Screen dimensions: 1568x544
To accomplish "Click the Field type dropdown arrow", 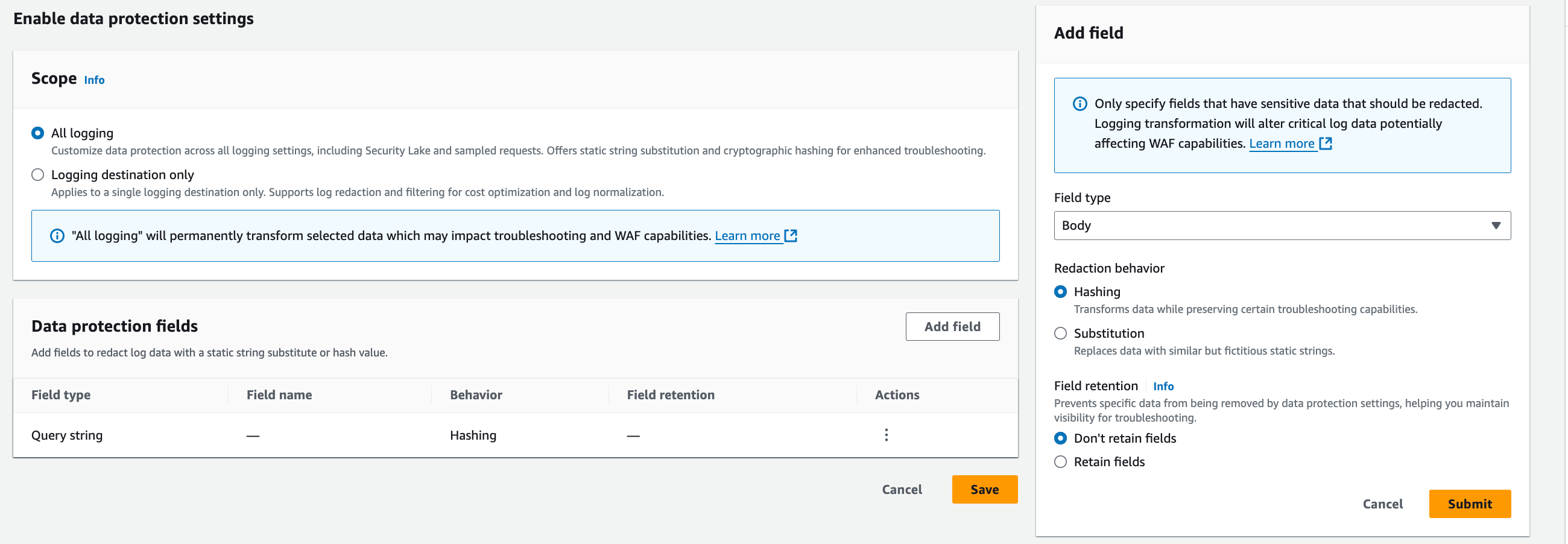I will pyautogui.click(x=1496, y=226).
